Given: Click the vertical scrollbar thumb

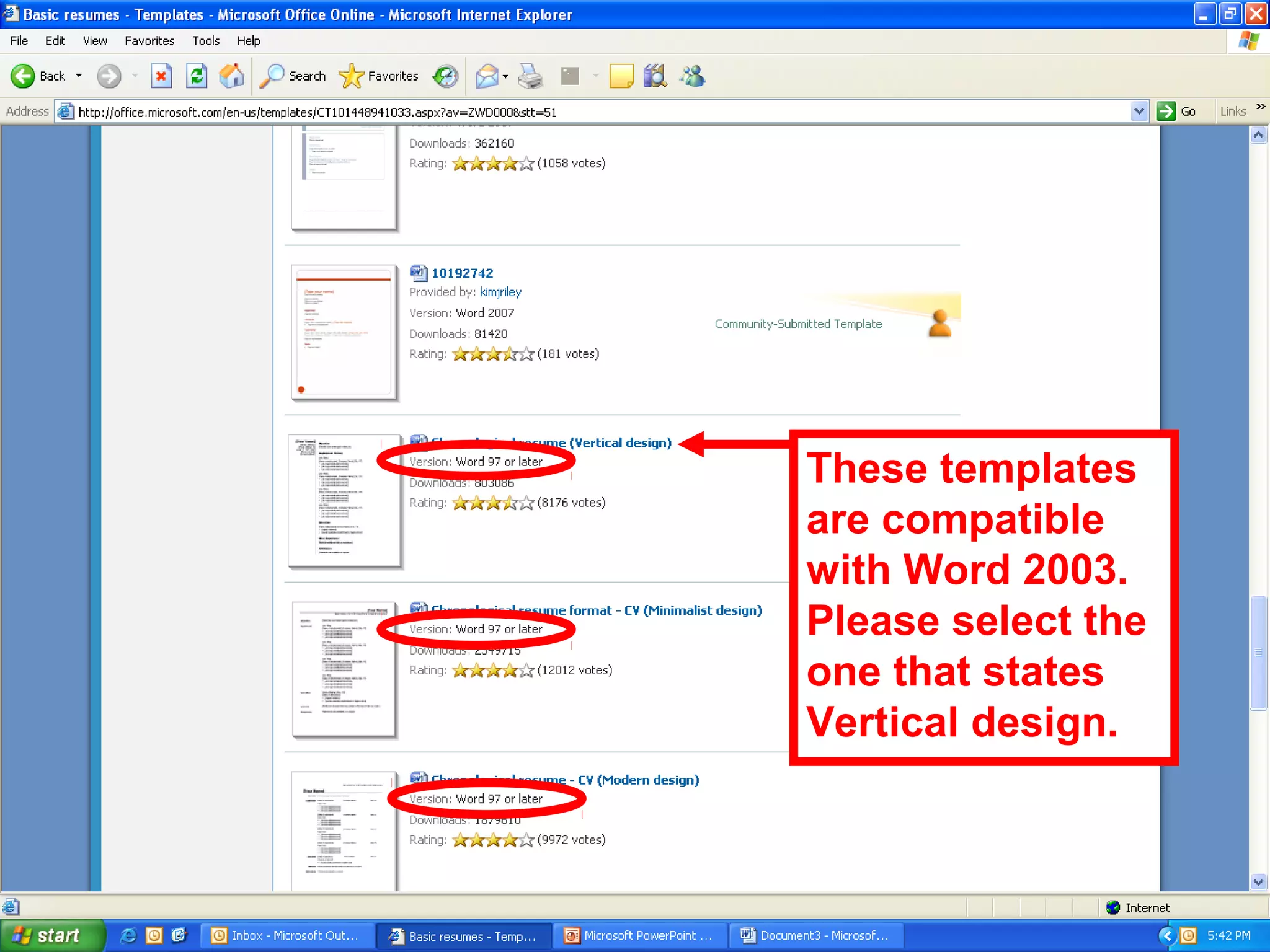Looking at the screenshot, I should coord(1258,653).
